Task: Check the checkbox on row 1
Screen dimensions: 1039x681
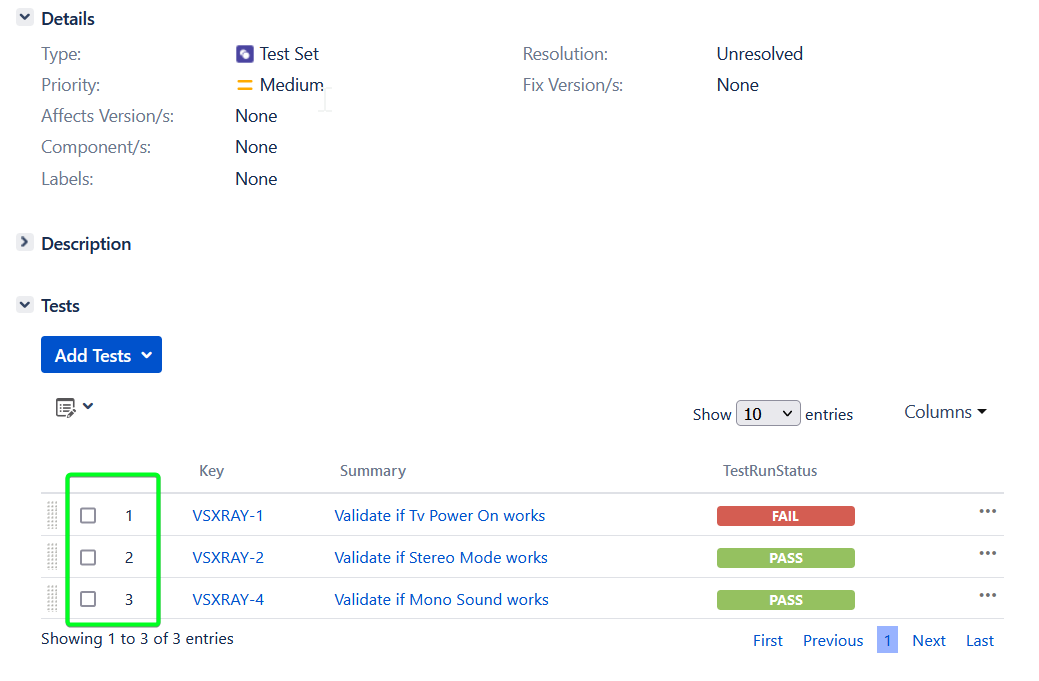Action: click(88, 515)
